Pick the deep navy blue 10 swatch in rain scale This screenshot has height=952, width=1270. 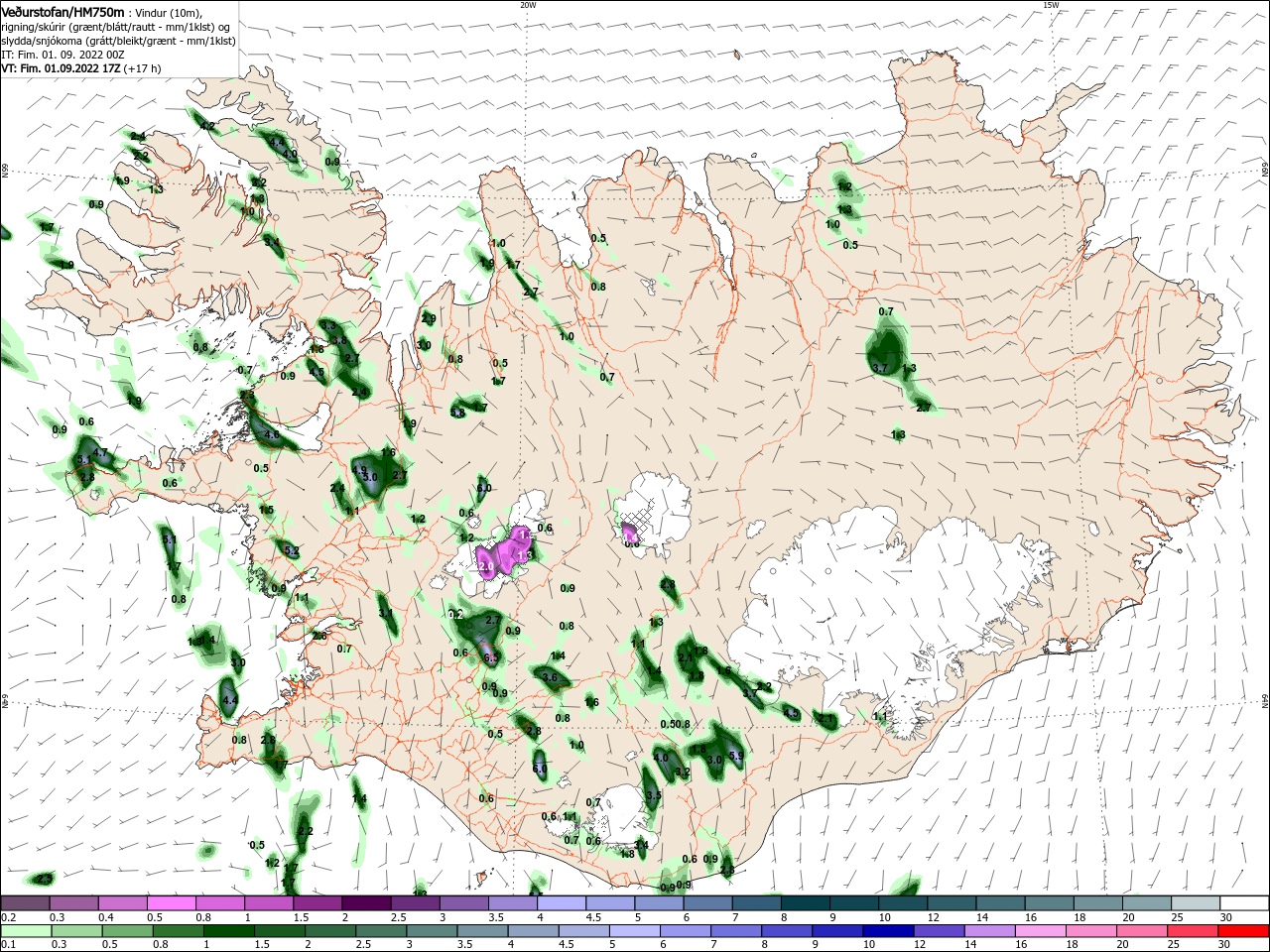[x=888, y=931]
